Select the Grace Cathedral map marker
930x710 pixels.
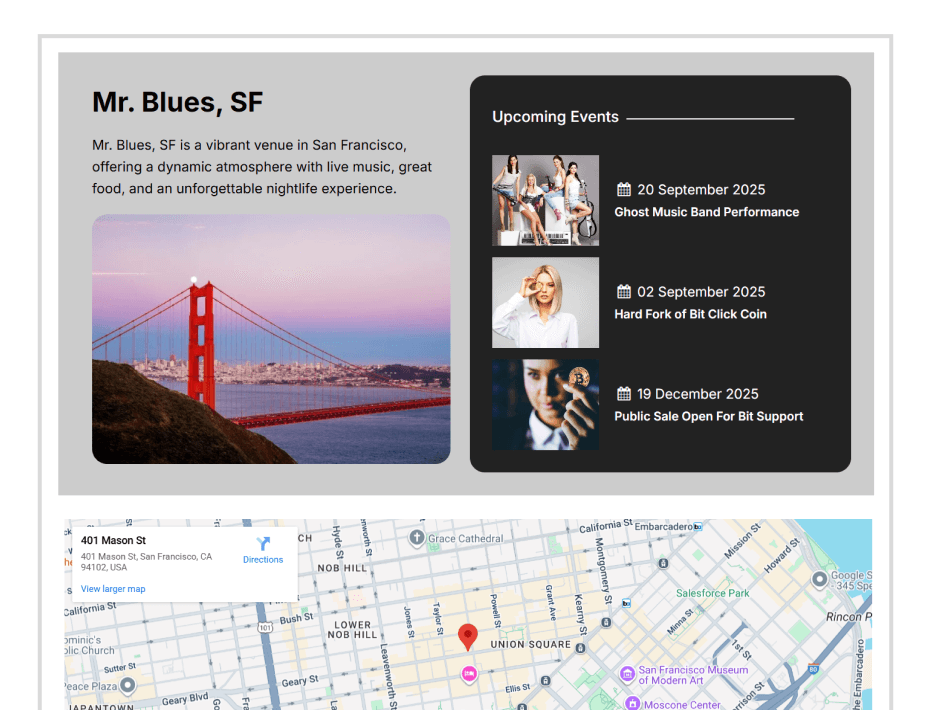[416, 539]
